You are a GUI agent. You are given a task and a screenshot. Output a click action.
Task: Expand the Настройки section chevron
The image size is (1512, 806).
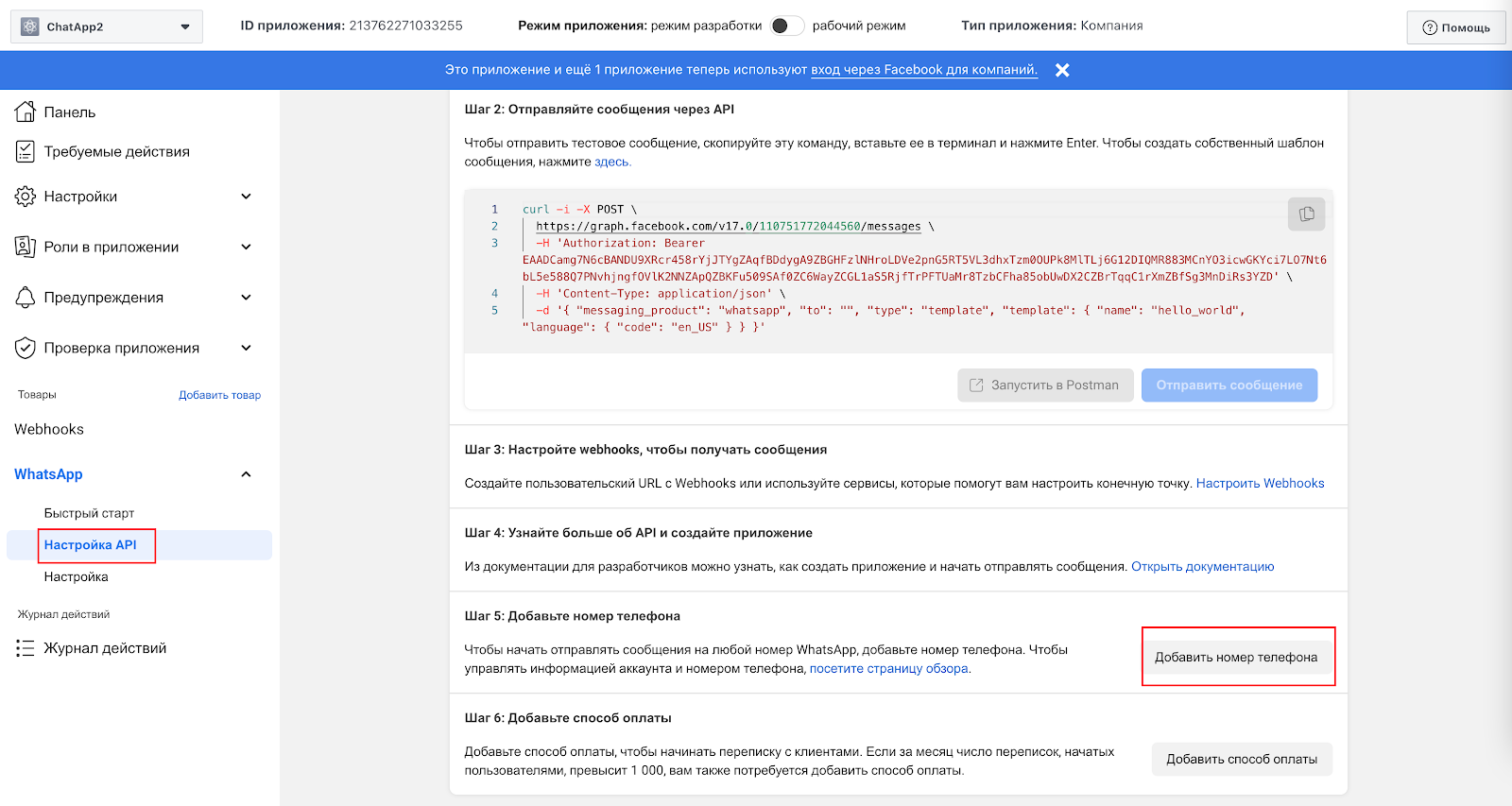[x=246, y=197]
